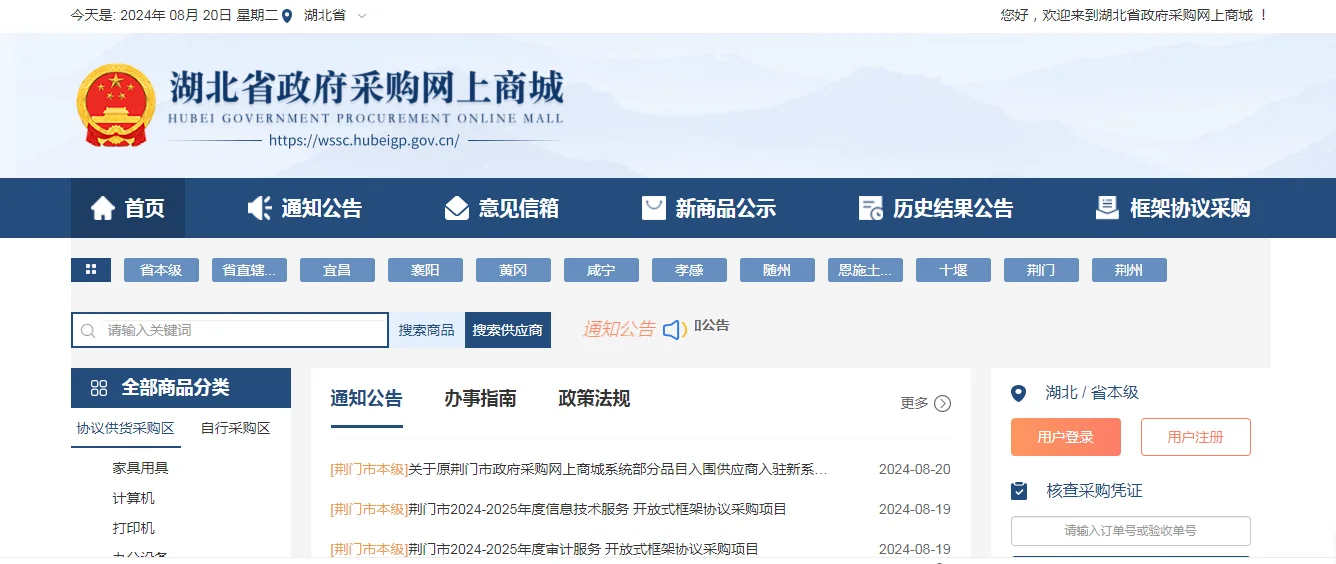Open the 计算机 category
This screenshot has width=1336, height=564.
click(x=134, y=498)
